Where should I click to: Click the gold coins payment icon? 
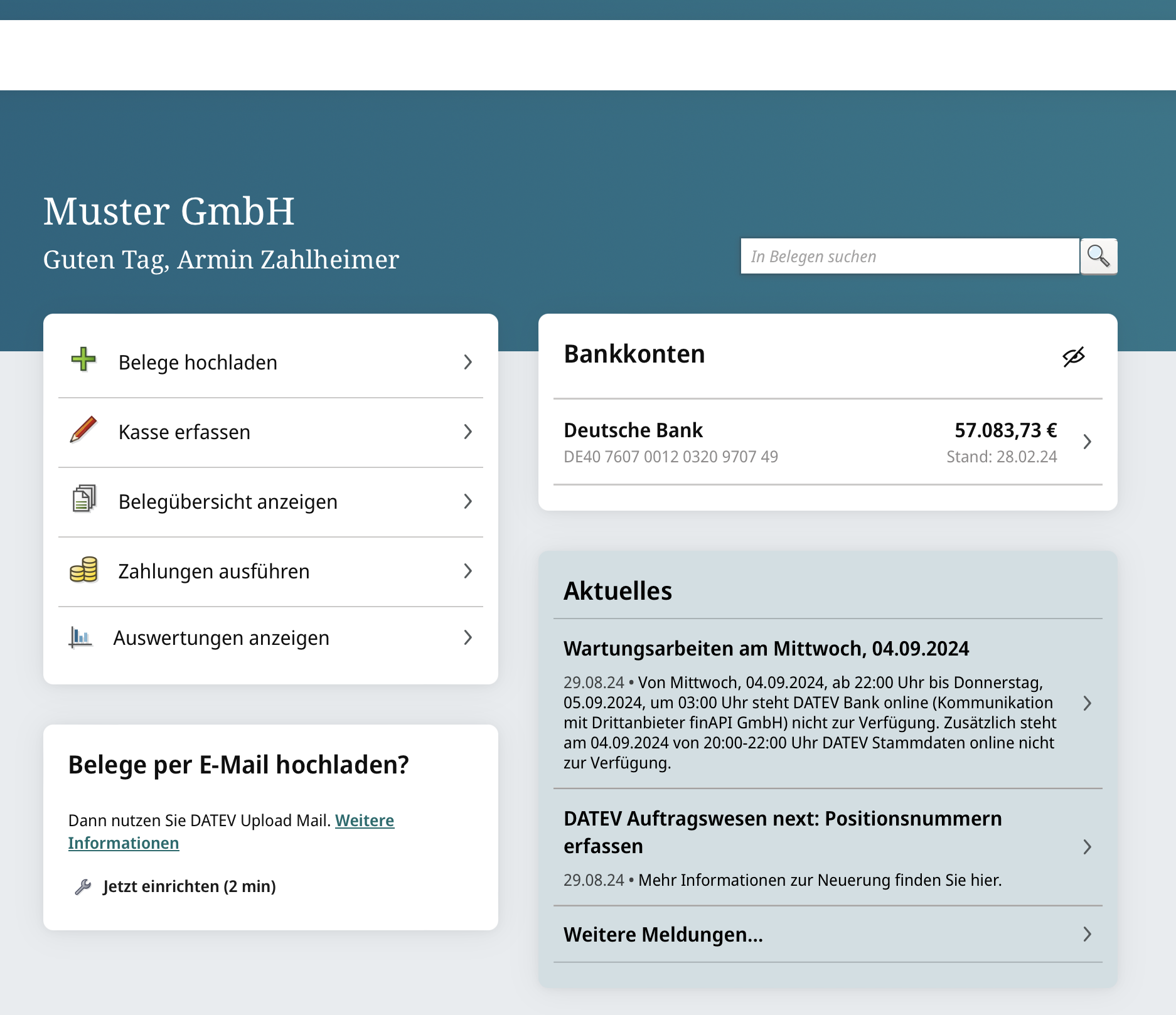[x=83, y=570]
